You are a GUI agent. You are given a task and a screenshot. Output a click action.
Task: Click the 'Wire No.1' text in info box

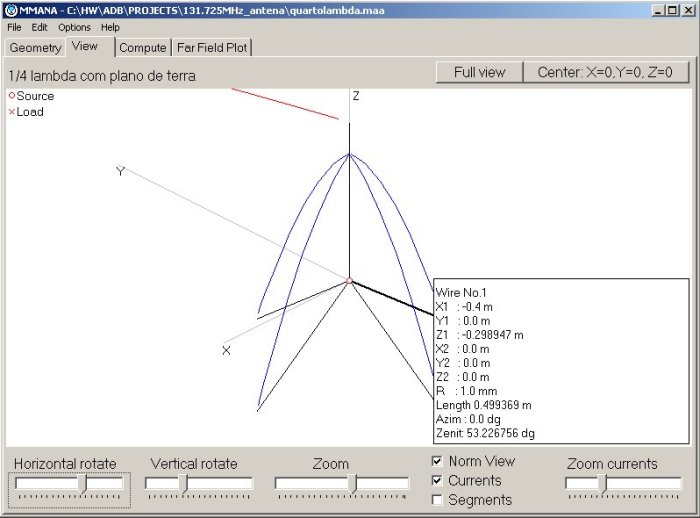point(461,293)
